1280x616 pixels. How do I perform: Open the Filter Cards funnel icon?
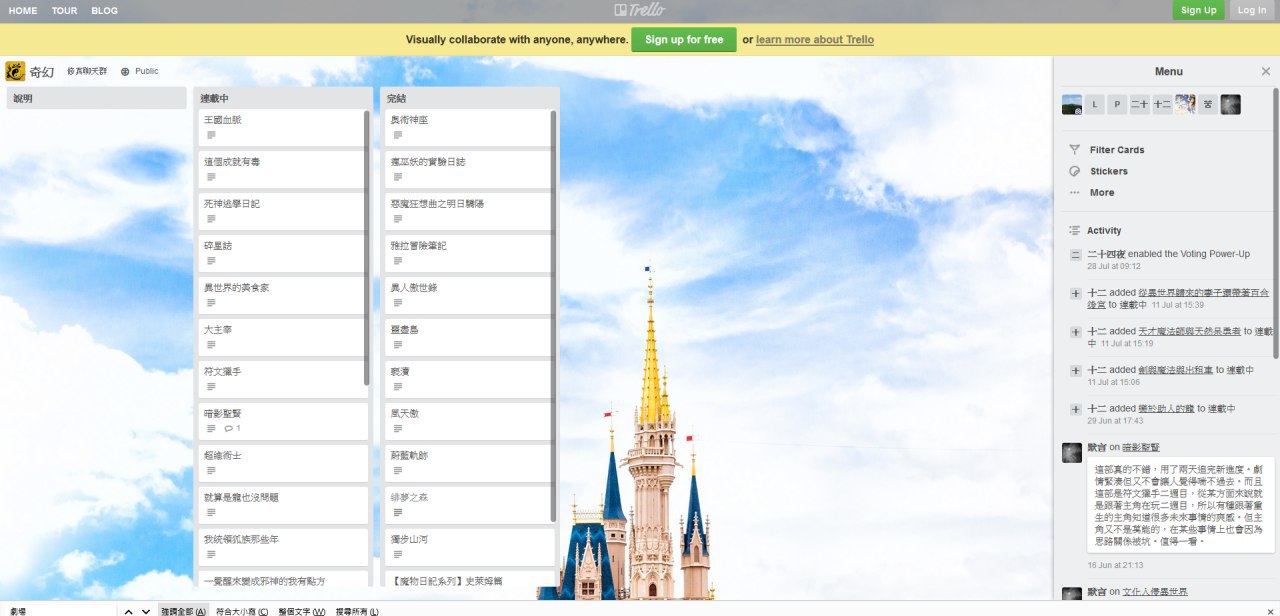click(1075, 150)
